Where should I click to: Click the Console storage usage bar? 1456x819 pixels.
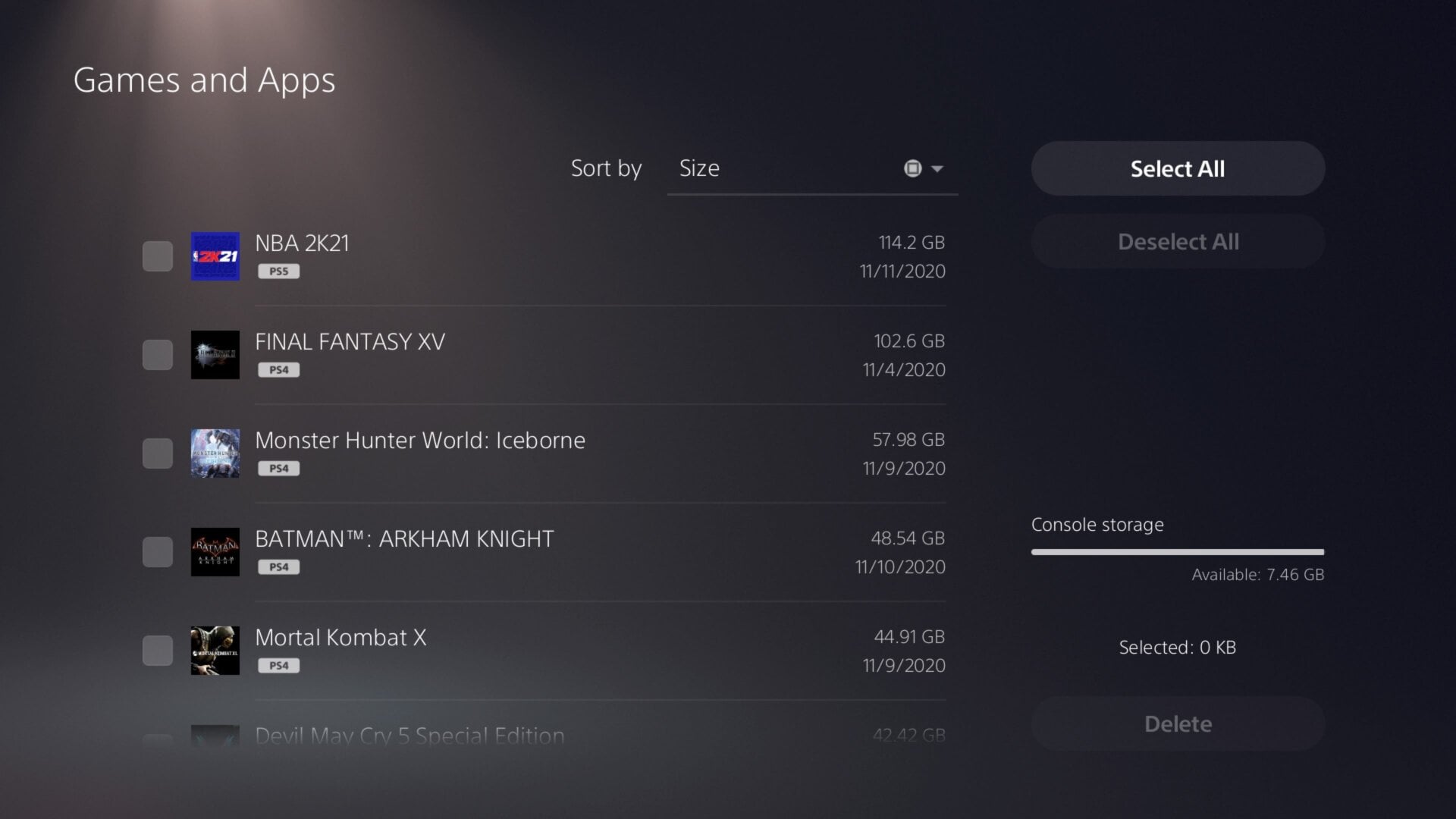pyautogui.click(x=1178, y=552)
